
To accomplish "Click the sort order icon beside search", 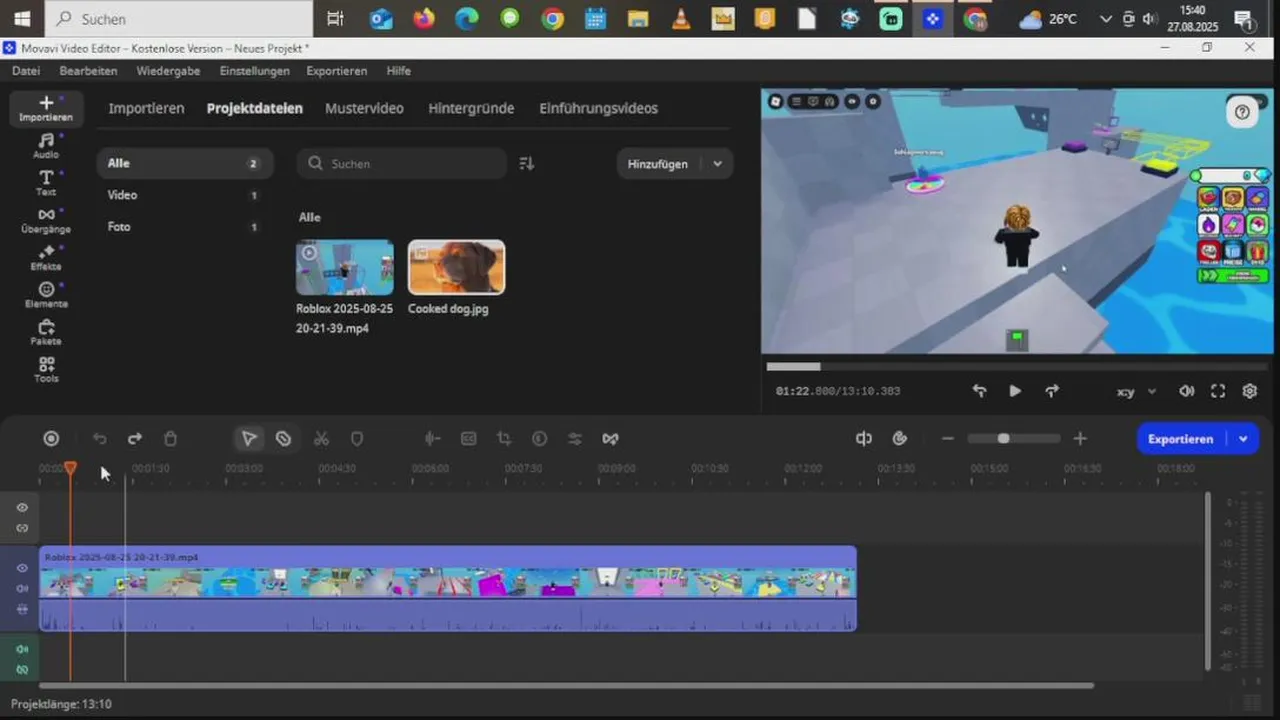I will [527, 163].
